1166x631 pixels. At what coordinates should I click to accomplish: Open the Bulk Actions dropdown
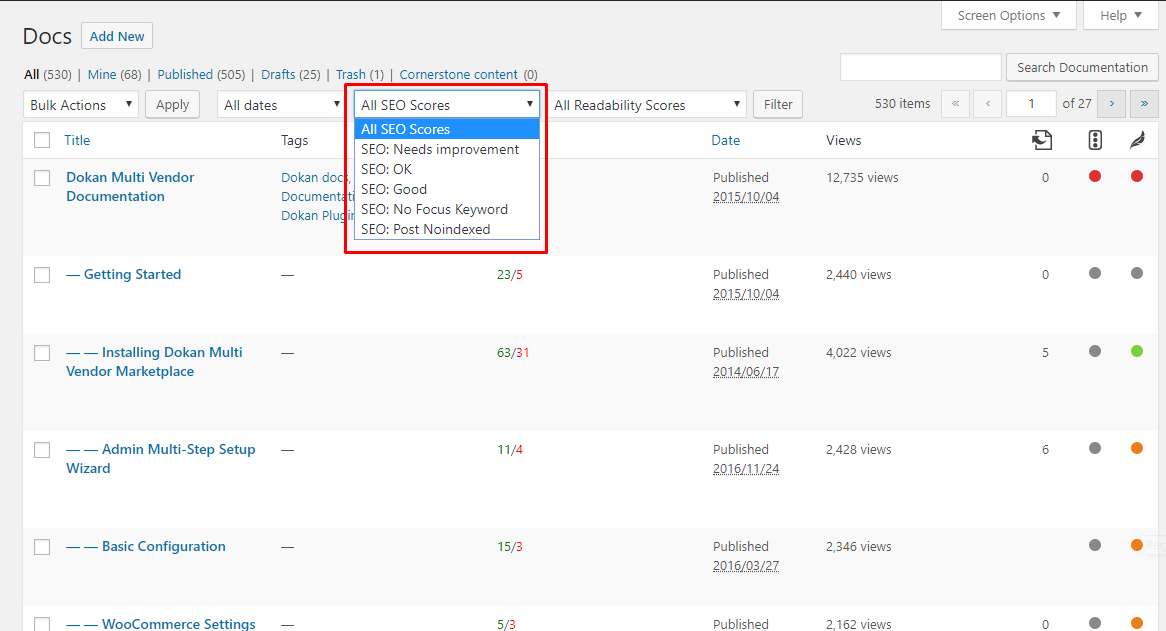pyautogui.click(x=81, y=104)
